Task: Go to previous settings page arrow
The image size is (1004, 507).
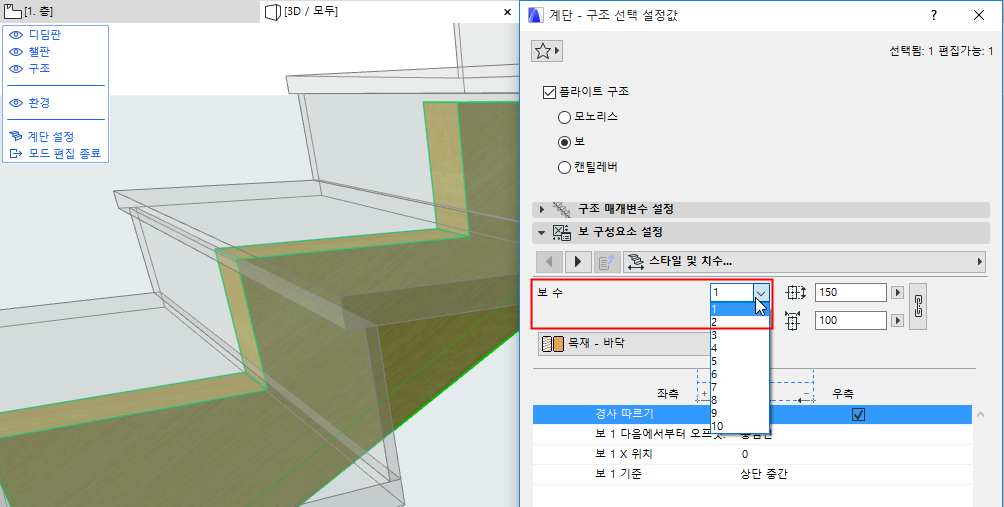Action: coord(549,261)
